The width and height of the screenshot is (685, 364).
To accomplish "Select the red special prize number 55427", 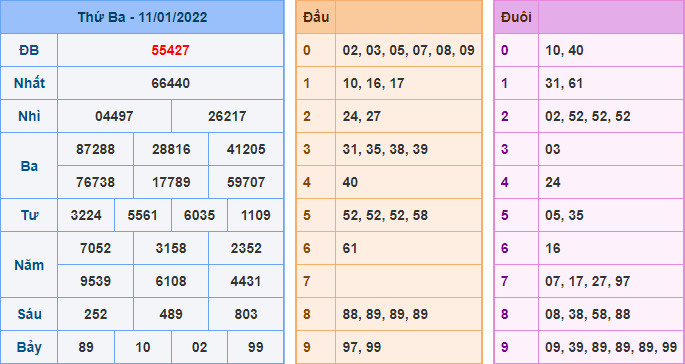I will [170, 50].
